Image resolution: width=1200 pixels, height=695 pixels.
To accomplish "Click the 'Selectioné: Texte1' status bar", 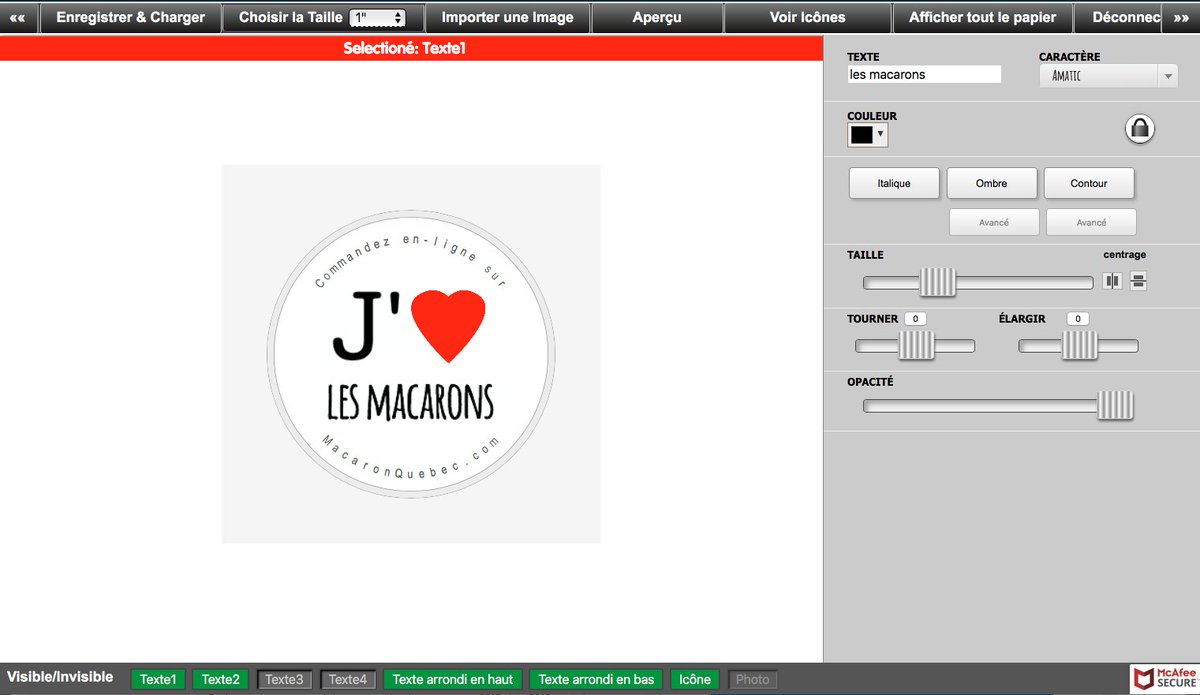I will 410,48.
